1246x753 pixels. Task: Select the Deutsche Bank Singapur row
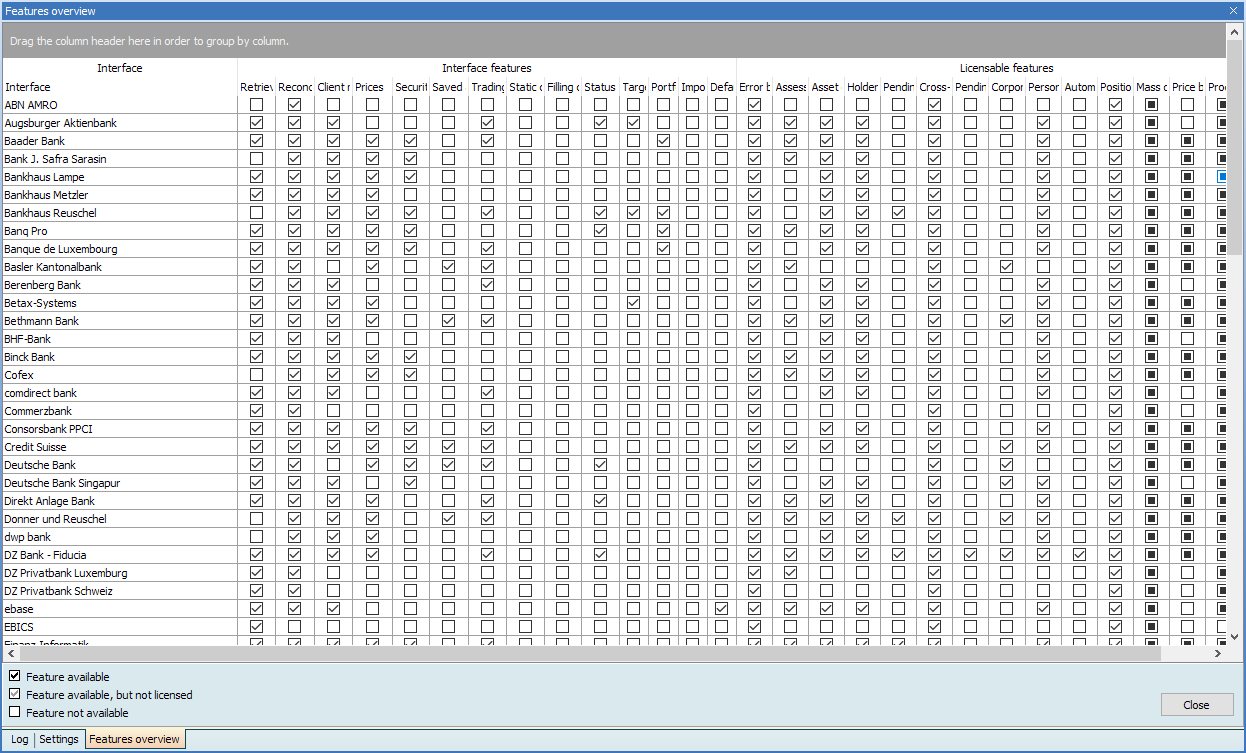(62, 483)
